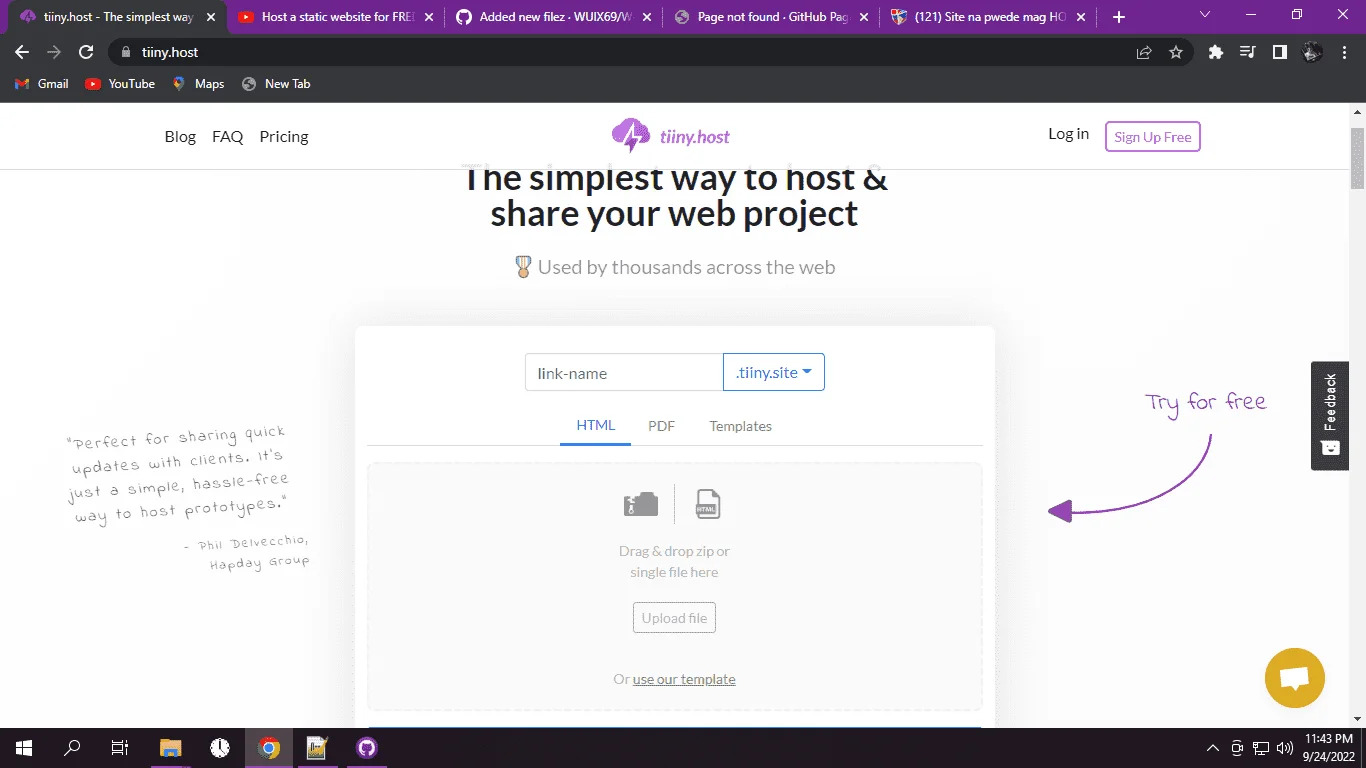Open File Explorer from the taskbar

171,748
